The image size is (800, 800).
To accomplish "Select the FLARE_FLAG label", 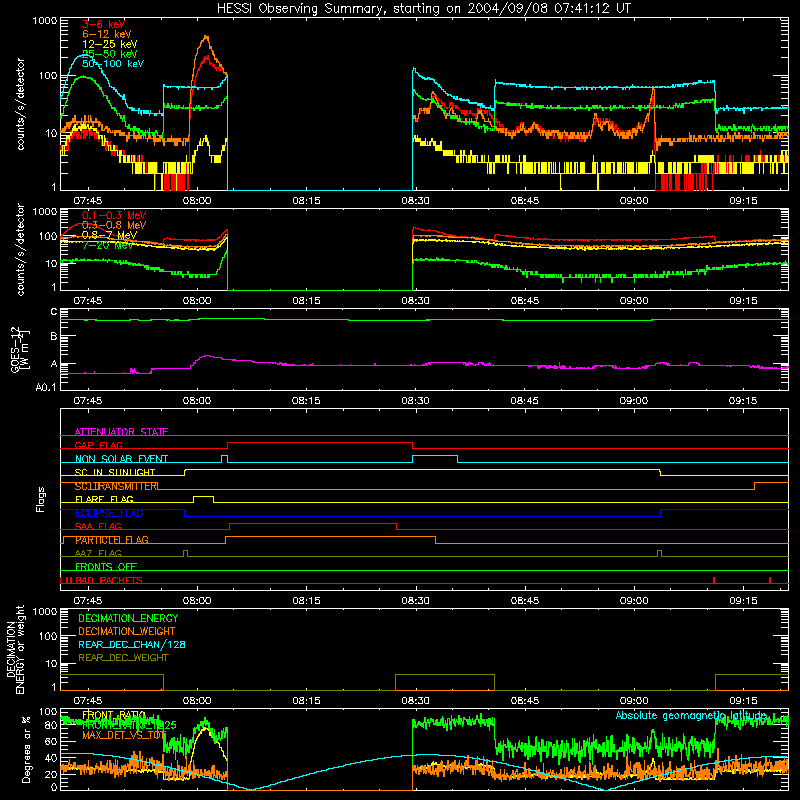I will click(x=104, y=499).
